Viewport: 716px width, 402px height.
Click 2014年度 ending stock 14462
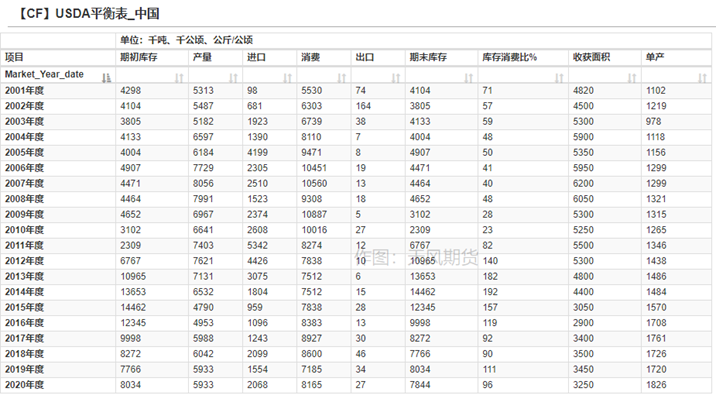(423, 292)
